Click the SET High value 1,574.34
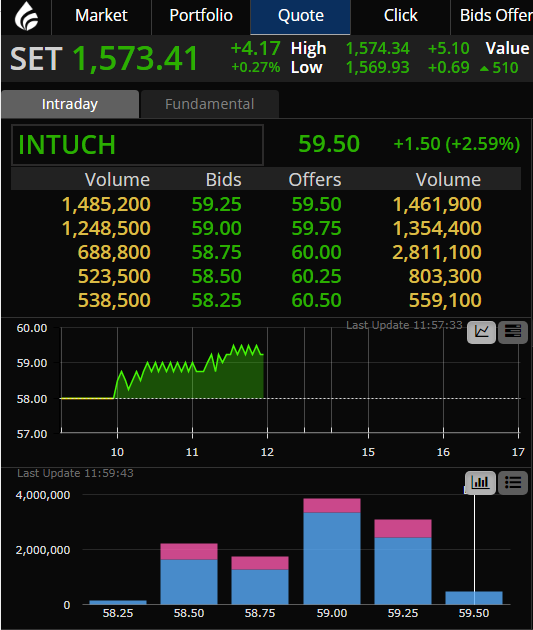This screenshot has height=630, width=533. 378,49
